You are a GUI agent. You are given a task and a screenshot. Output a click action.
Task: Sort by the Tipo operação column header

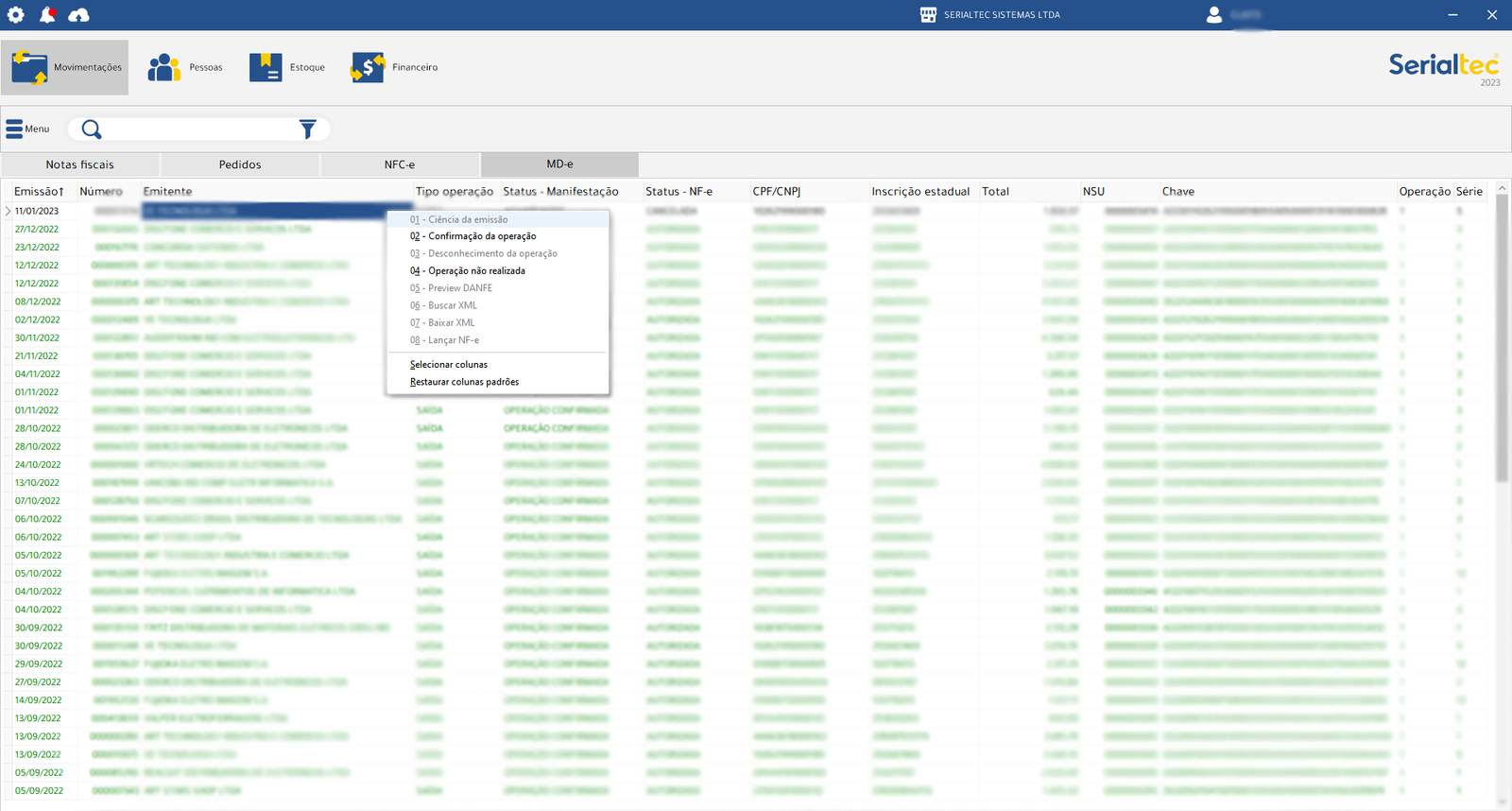[x=455, y=191]
